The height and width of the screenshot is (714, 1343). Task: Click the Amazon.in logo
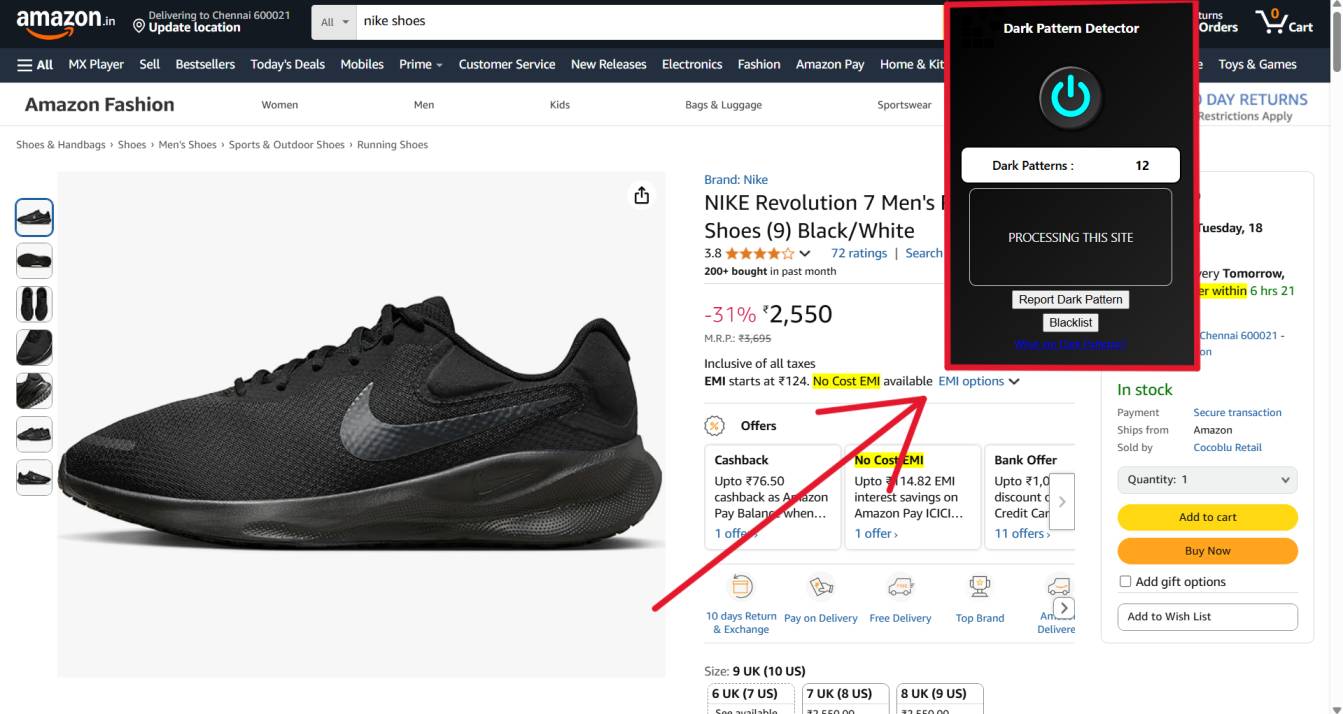(x=66, y=22)
